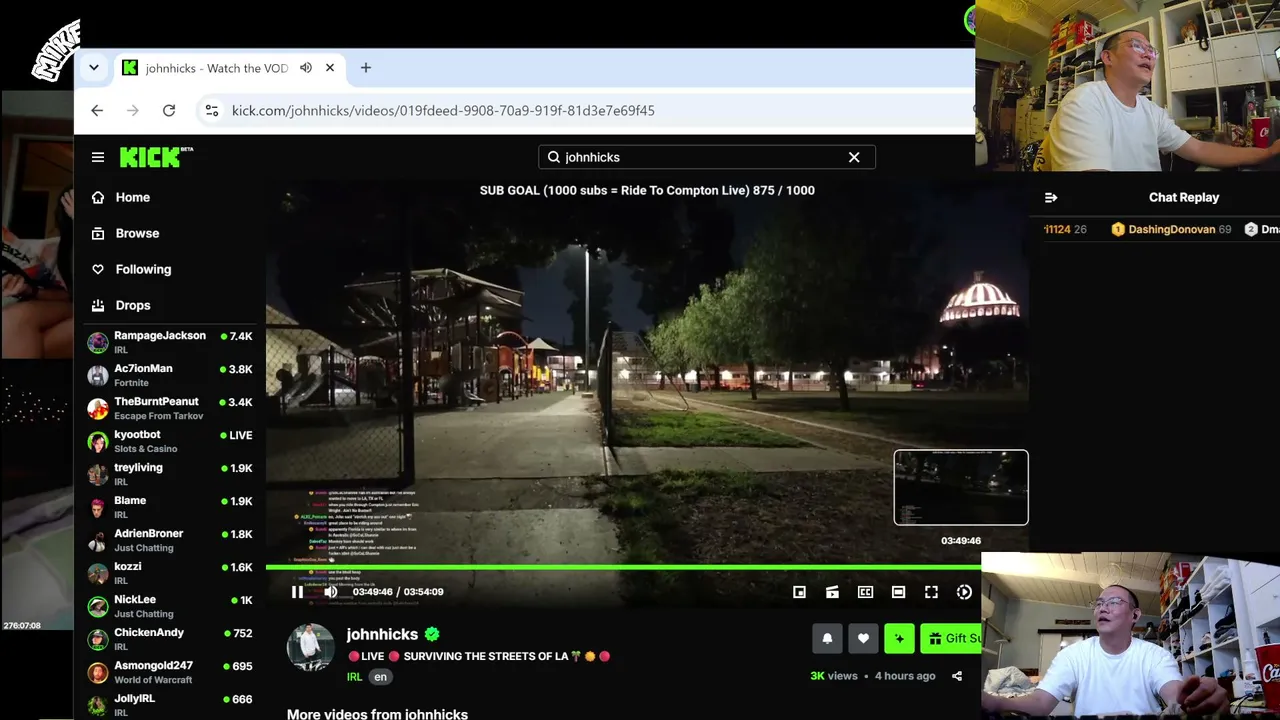Reload the Kick page
The image size is (1280, 720).
click(169, 110)
